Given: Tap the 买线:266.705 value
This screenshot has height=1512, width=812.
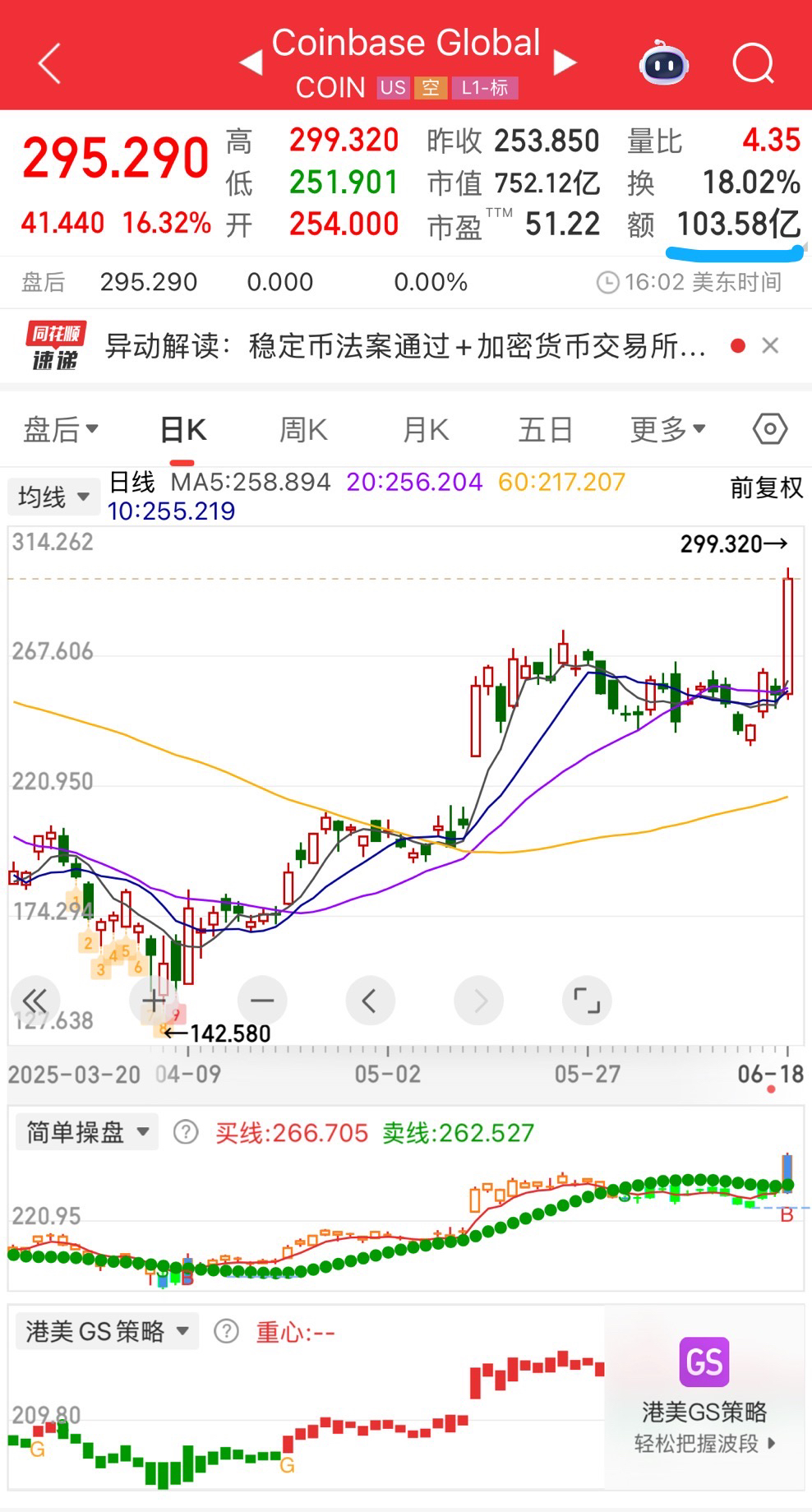Looking at the screenshot, I should pyautogui.click(x=292, y=1133).
